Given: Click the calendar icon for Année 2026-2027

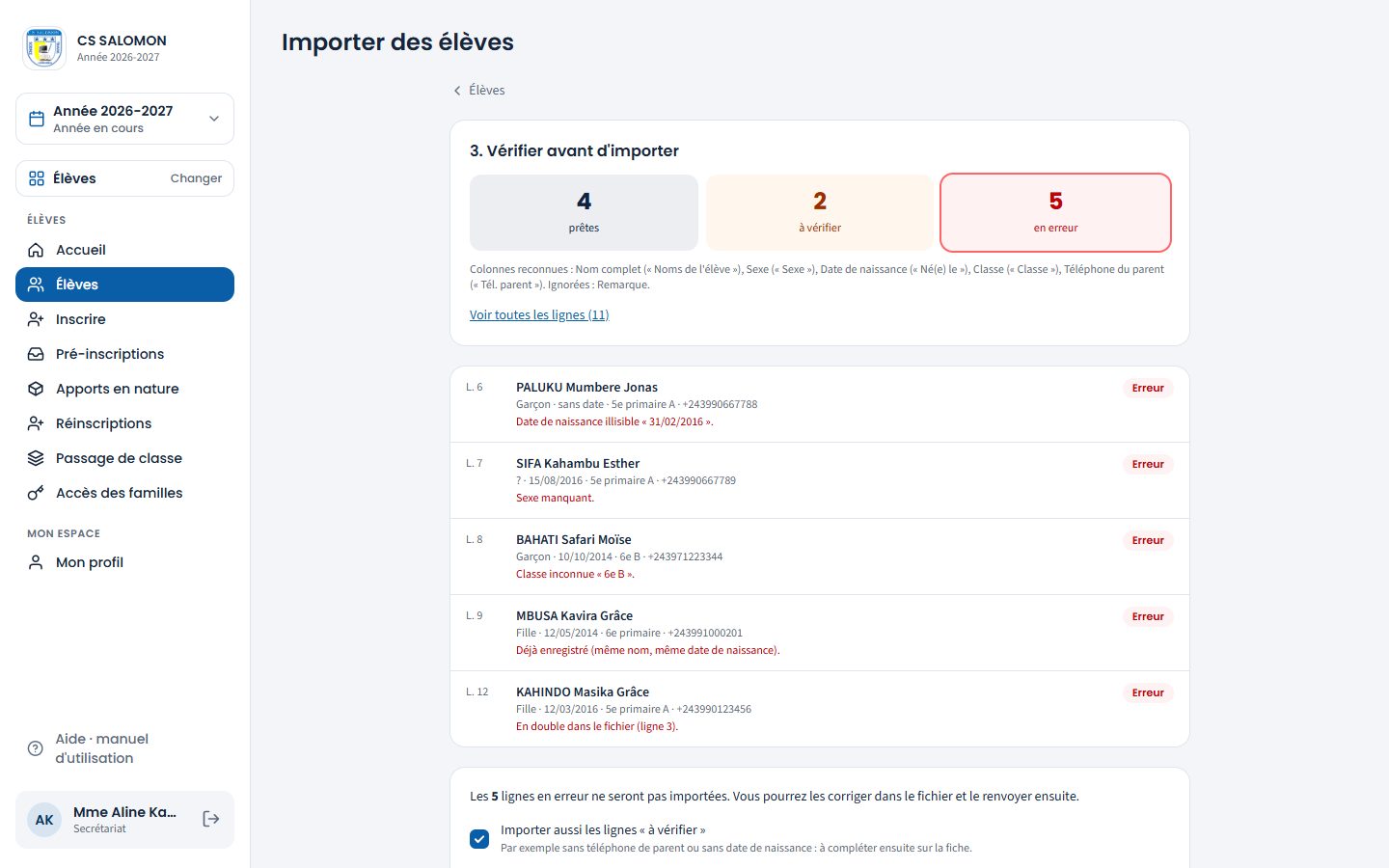Looking at the screenshot, I should tap(37, 119).
